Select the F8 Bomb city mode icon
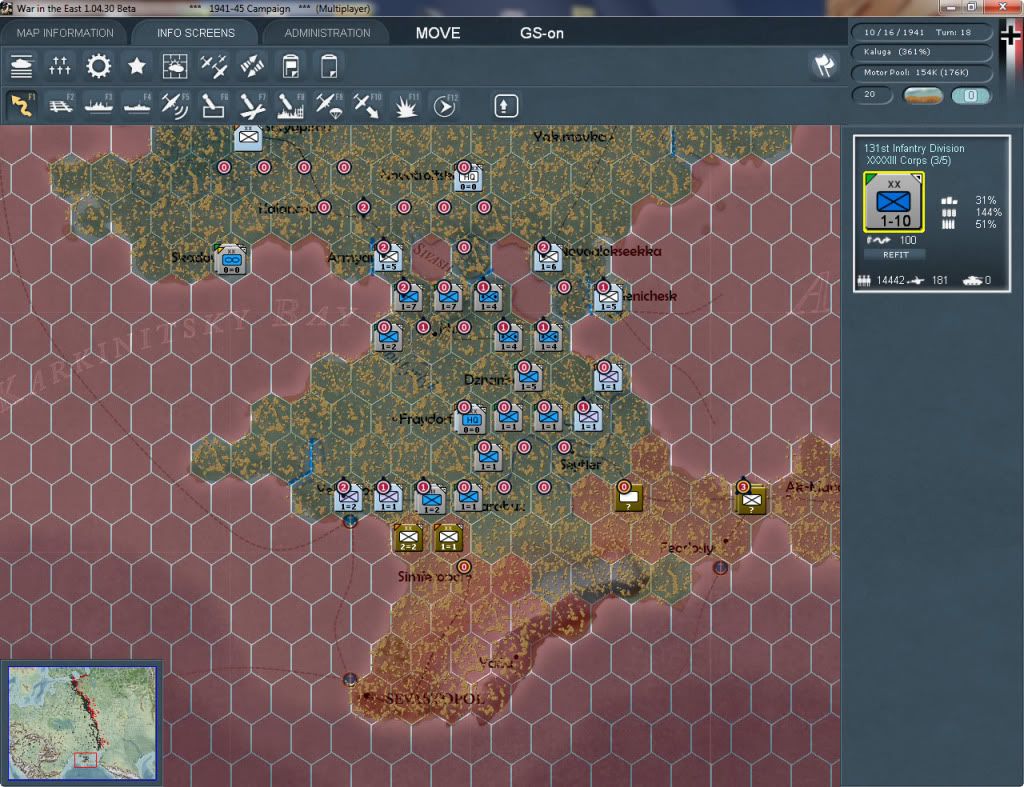Image resolution: width=1024 pixels, height=787 pixels. point(291,106)
